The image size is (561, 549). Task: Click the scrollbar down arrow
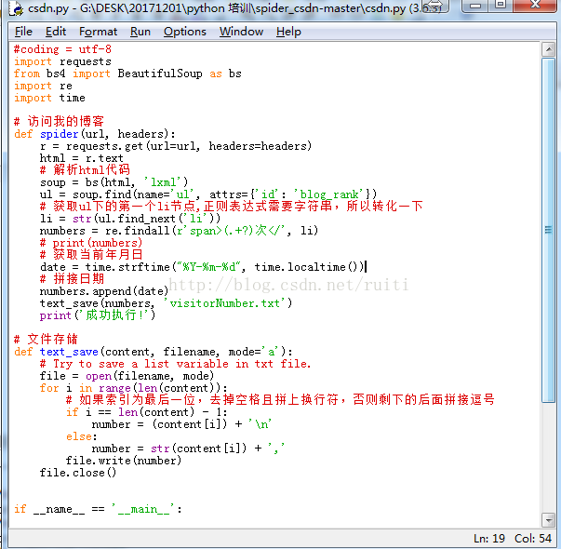[548, 520]
